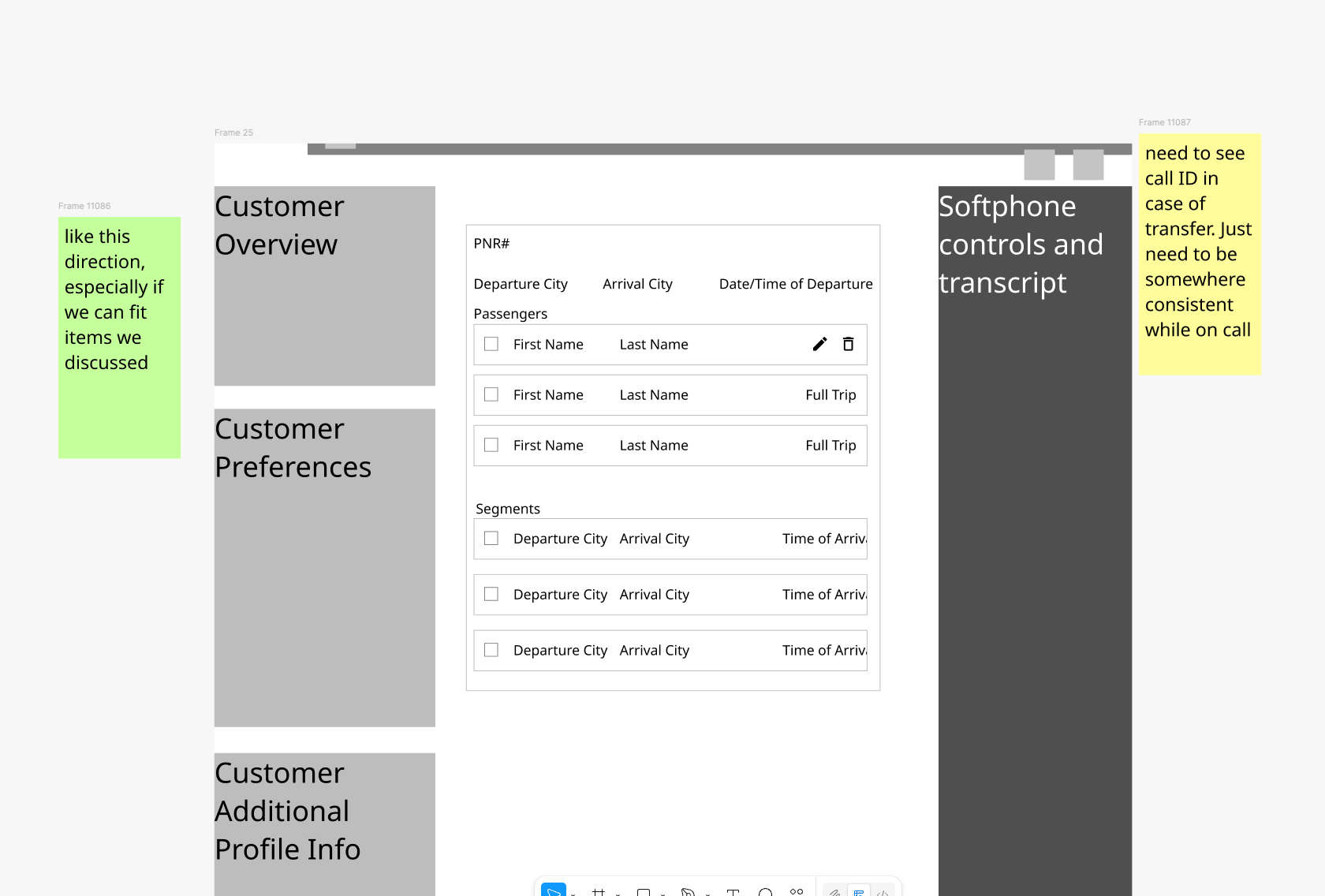This screenshot has width=1325, height=896.
Task: Select the Rectangle shape tool
Action: [644, 892]
